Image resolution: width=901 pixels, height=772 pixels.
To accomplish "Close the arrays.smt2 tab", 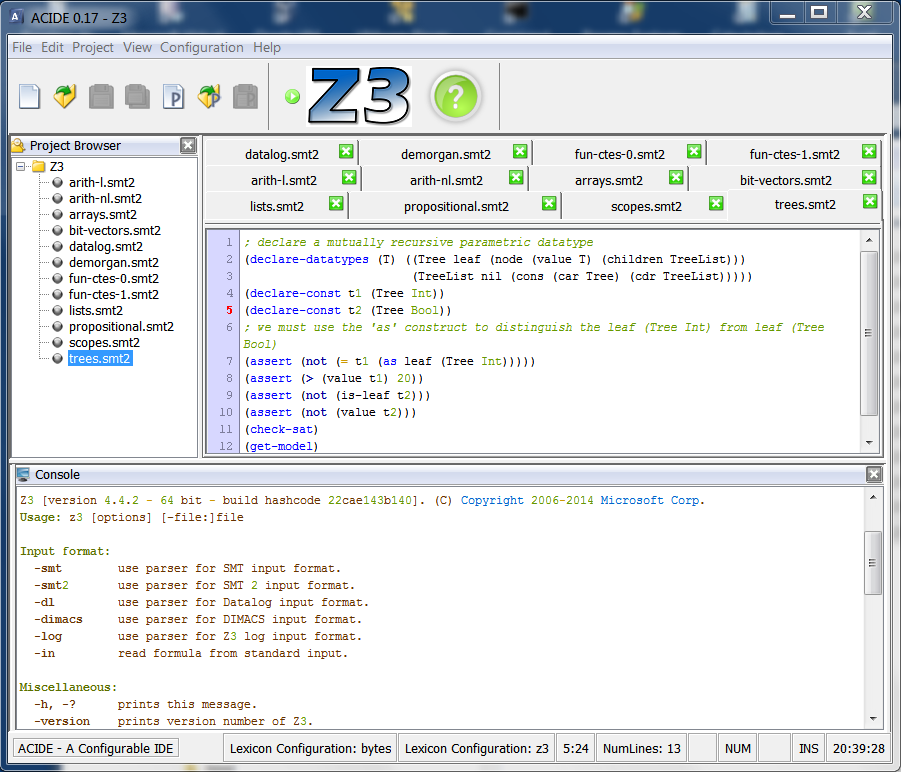I will pos(676,177).
